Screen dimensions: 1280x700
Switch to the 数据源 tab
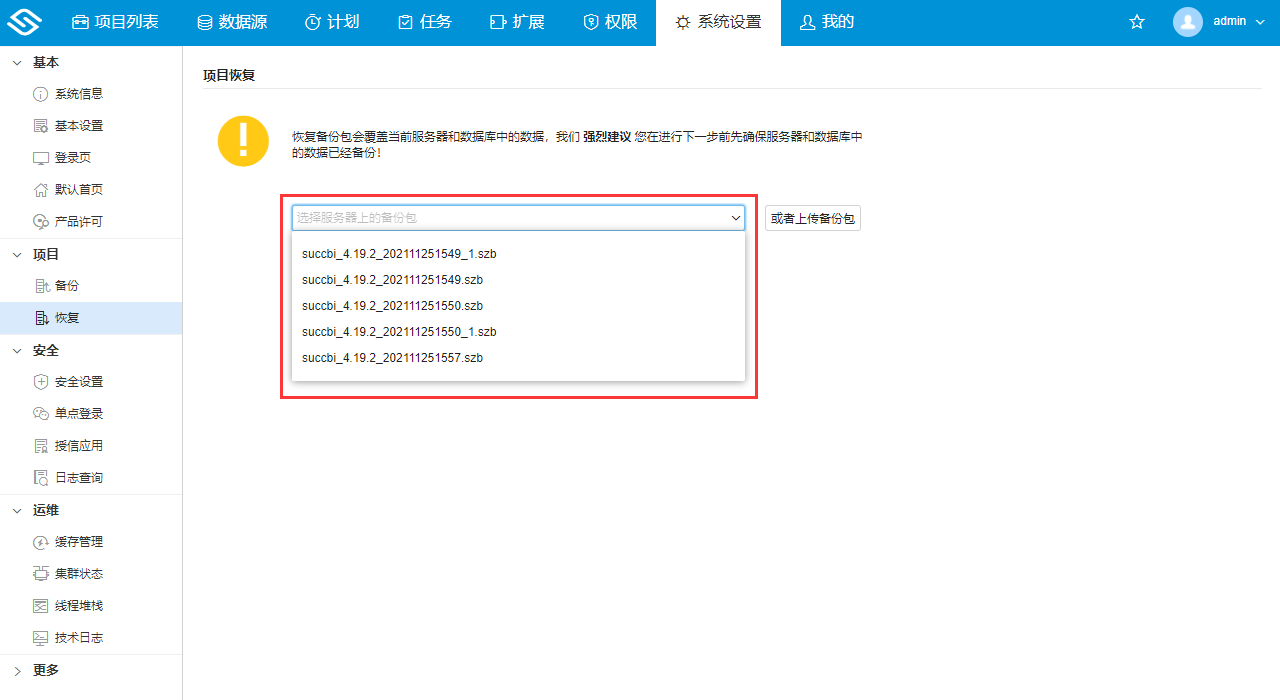coord(232,22)
